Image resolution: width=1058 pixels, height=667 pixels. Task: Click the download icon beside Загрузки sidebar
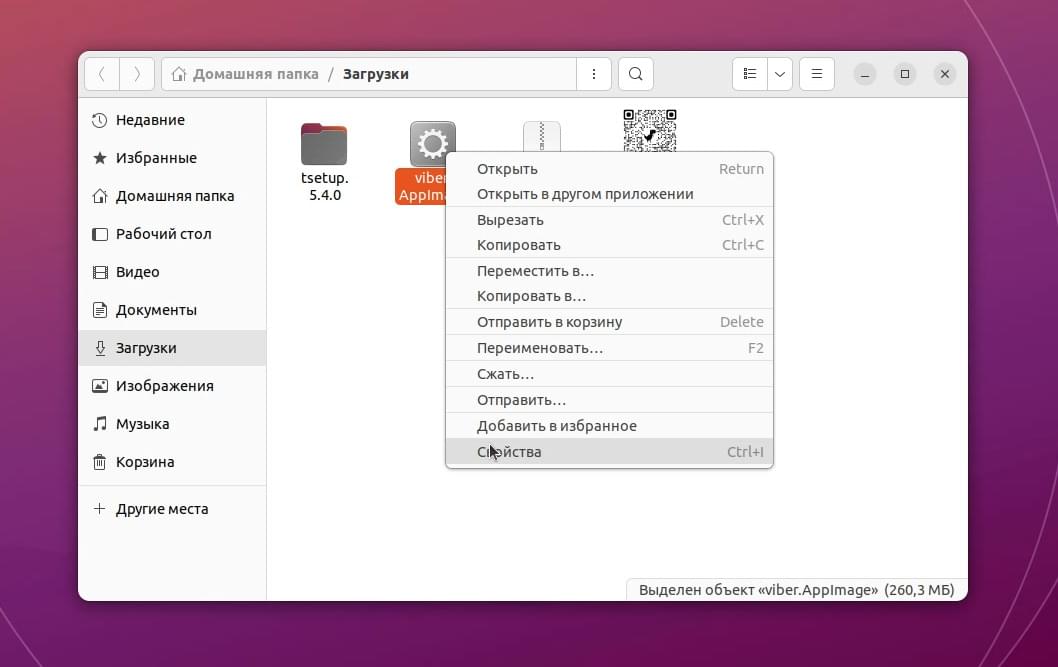pos(100,348)
